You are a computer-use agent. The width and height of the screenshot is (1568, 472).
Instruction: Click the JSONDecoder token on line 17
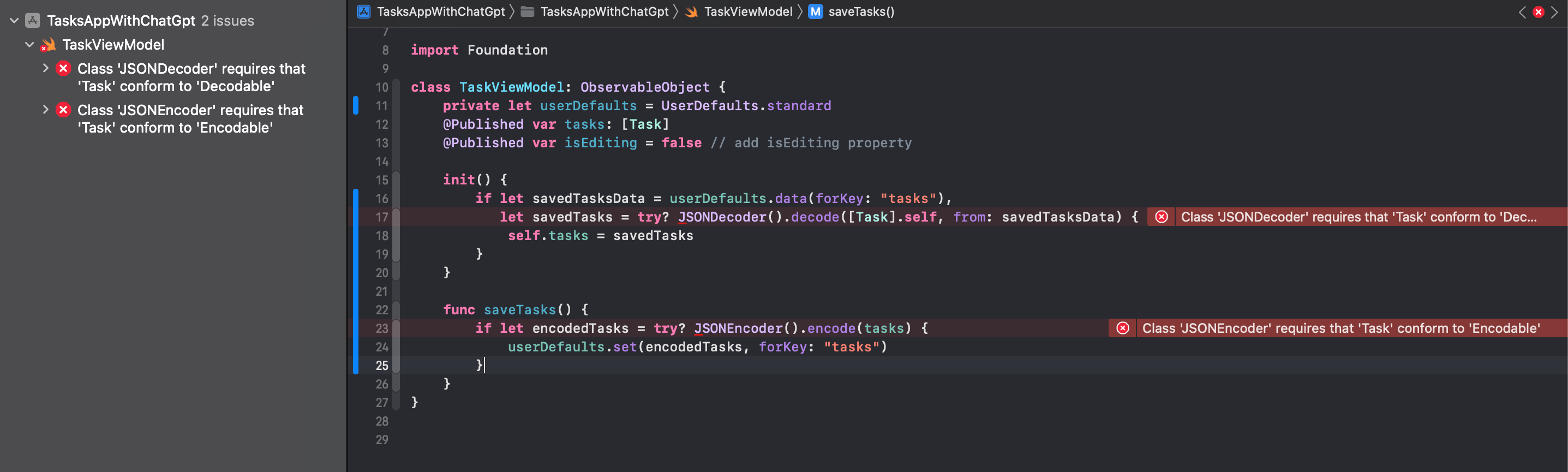click(722, 217)
